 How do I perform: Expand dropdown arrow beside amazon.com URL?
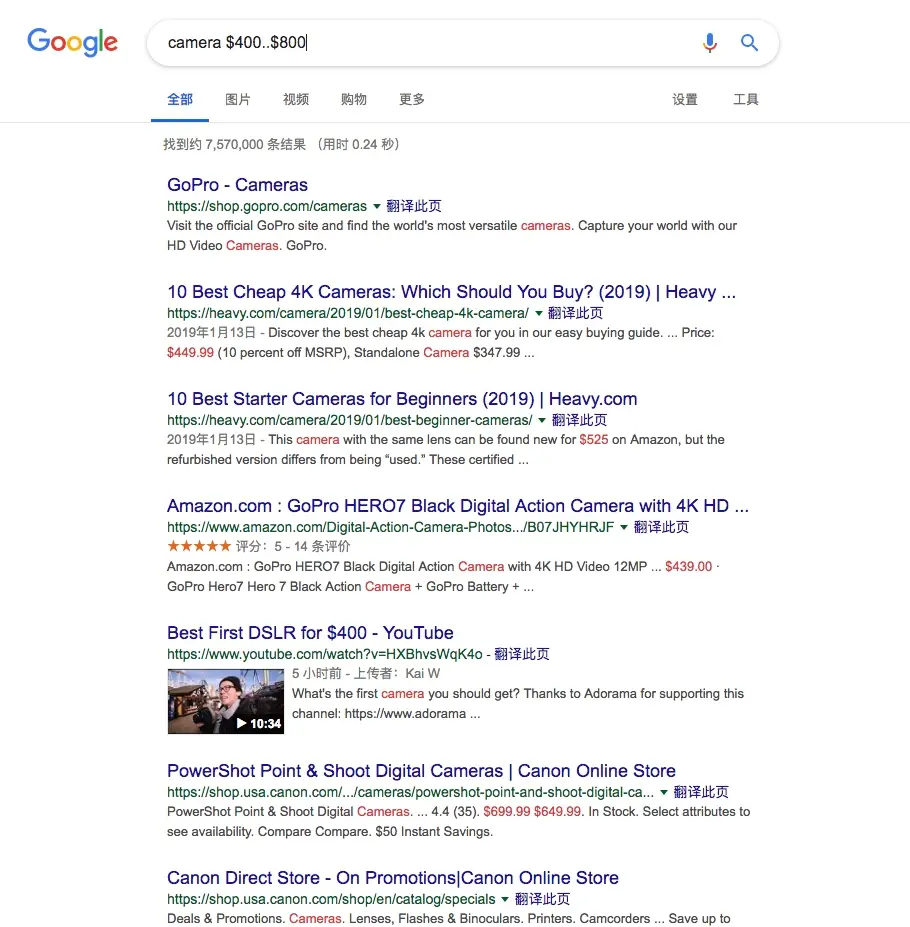(x=624, y=527)
